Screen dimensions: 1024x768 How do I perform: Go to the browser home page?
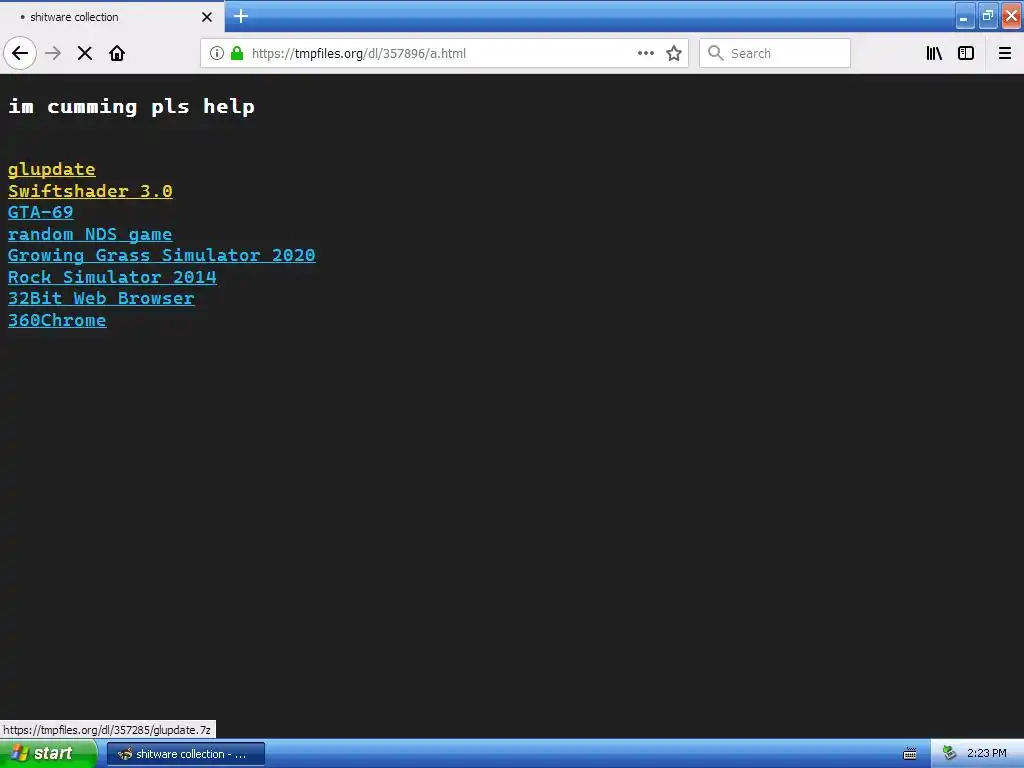(x=117, y=54)
